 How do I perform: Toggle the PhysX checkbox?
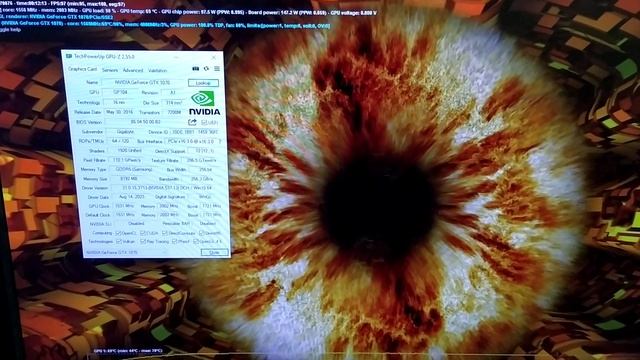[174, 242]
